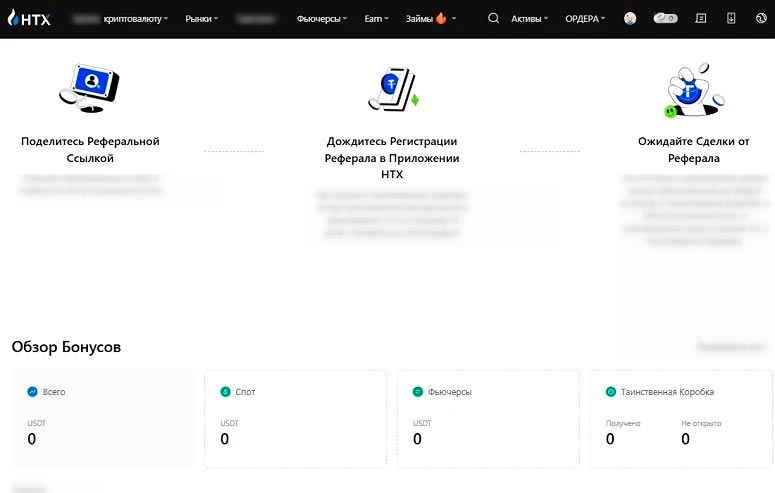Toggle the theme switch in header
This screenshot has width=775, height=493.
click(x=664, y=18)
